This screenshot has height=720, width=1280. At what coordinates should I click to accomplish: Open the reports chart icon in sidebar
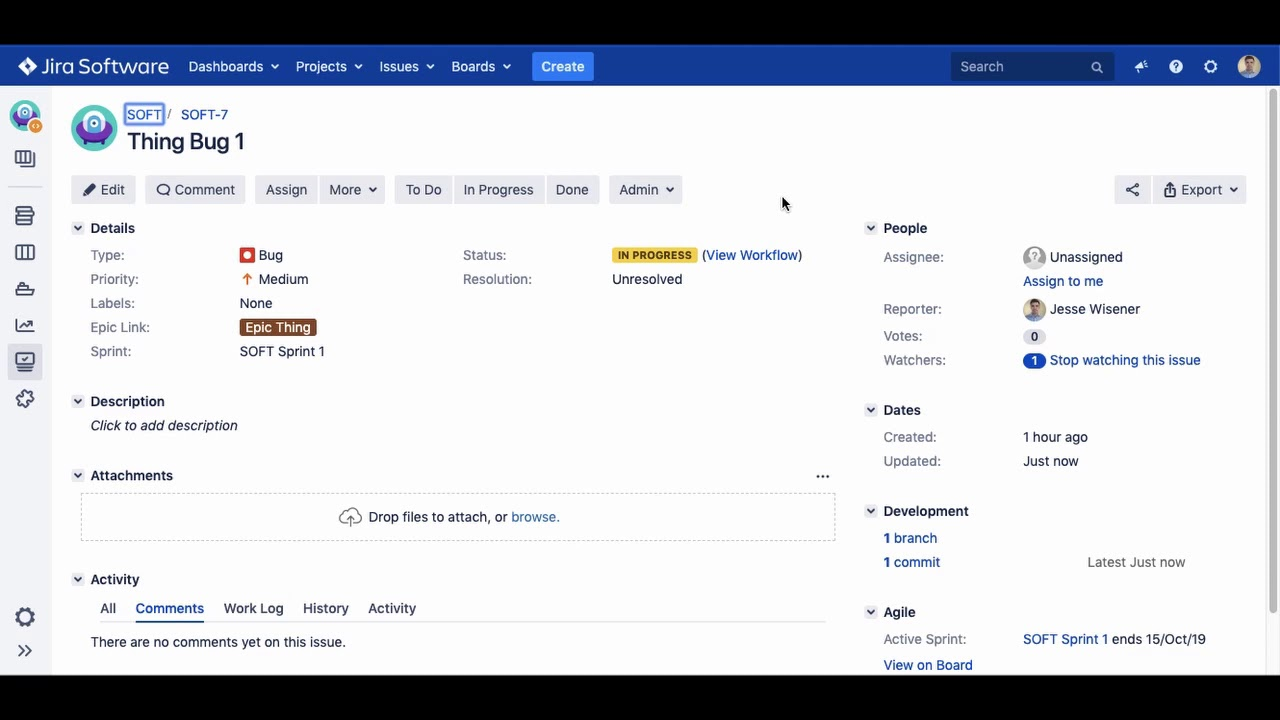[25, 325]
